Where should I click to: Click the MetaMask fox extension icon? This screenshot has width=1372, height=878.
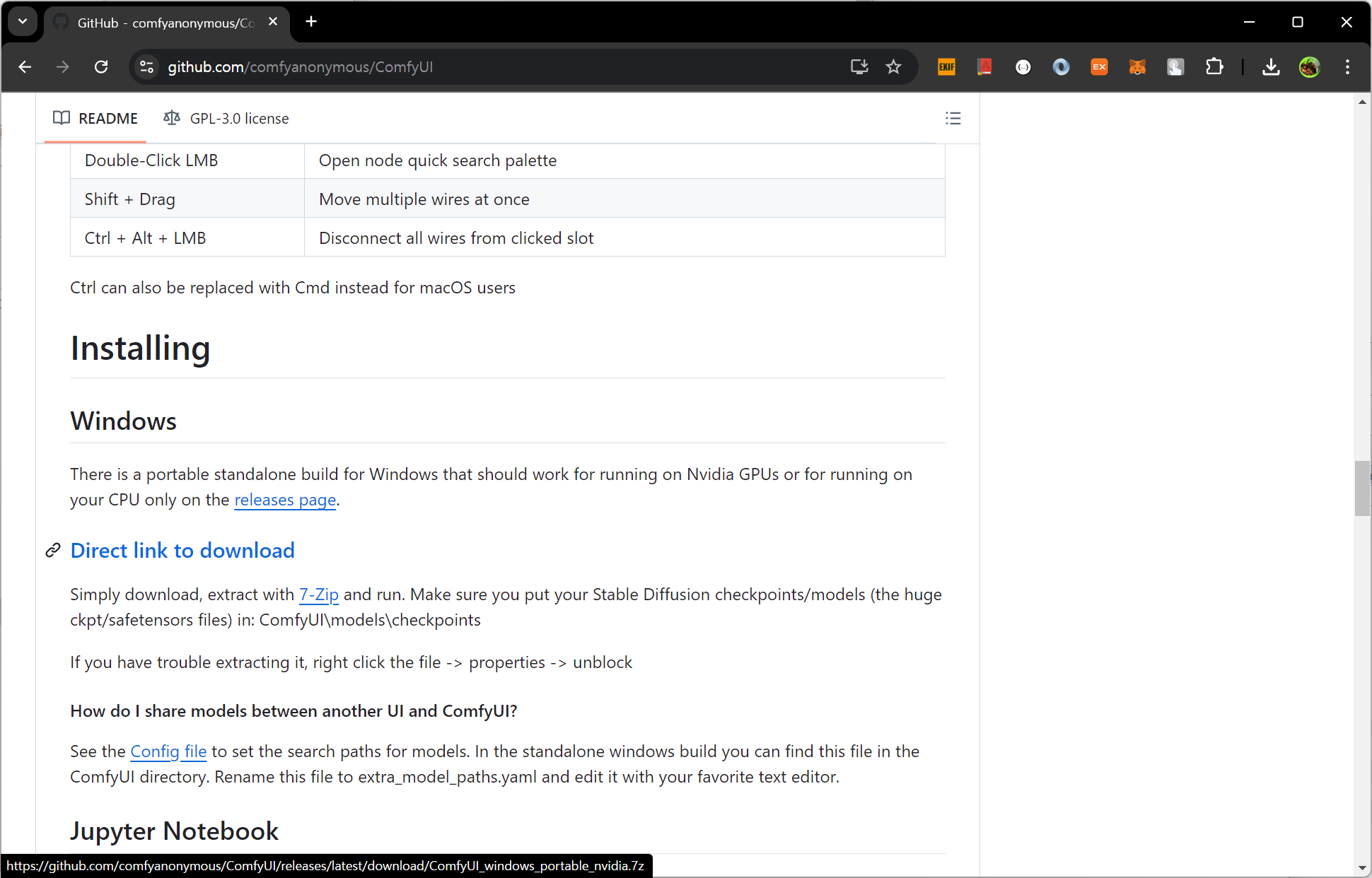[1137, 66]
